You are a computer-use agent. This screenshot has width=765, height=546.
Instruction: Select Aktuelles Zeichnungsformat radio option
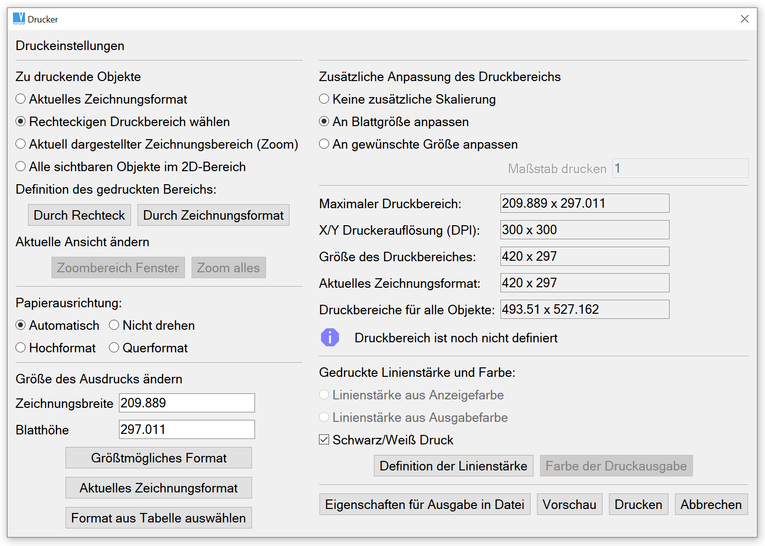coord(21,99)
